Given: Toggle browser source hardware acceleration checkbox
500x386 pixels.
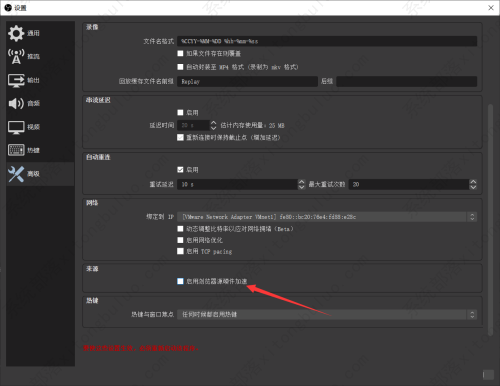Looking at the screenshot, I should [180, 281].
